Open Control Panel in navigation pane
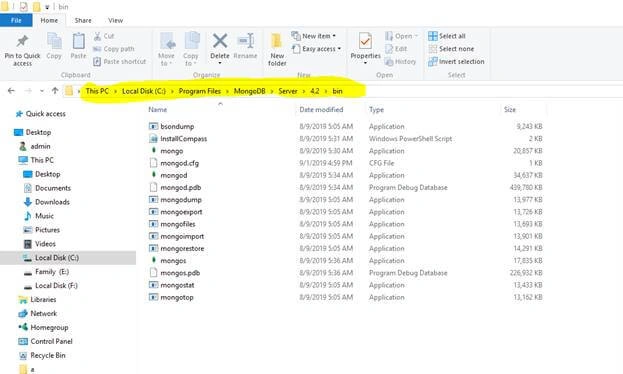Image resolution: width=623 pixels, height=374 pixels. [46, 341]
